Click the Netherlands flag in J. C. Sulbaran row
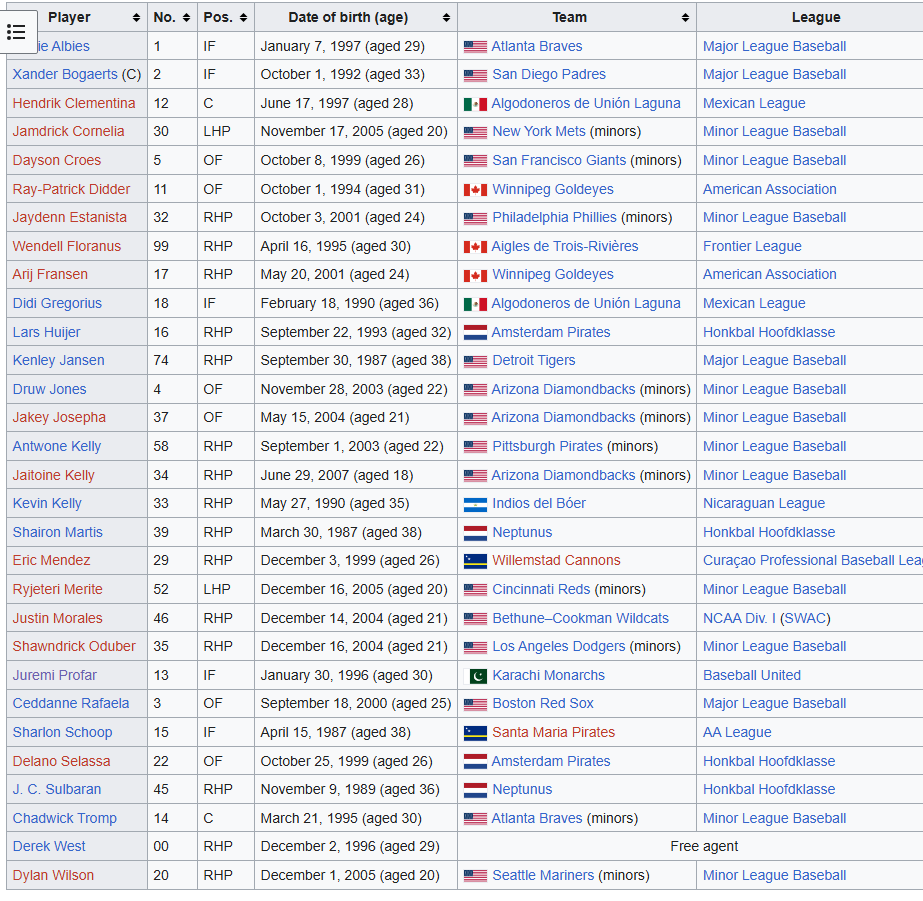This screenshot has width=923, height=901. click(x=475, y=790)
